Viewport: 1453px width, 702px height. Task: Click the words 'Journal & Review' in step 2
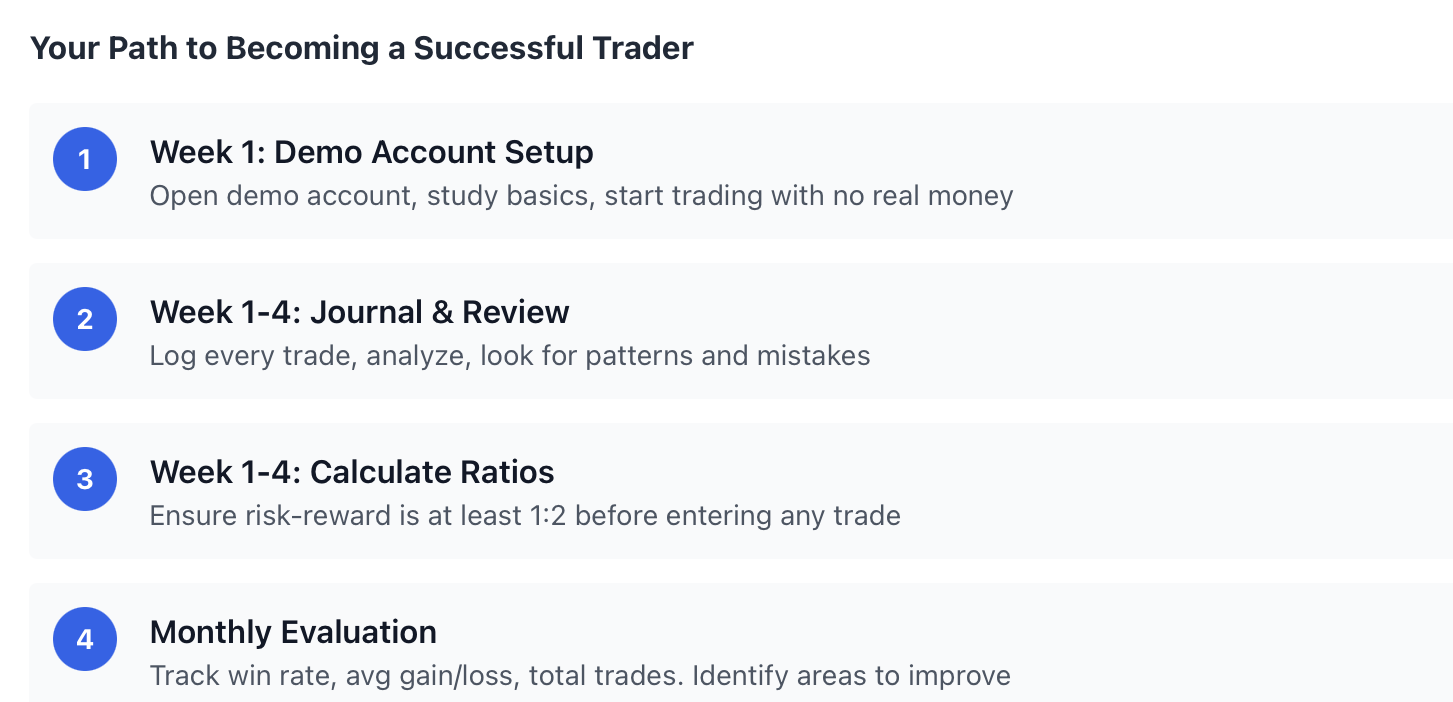(440, 312)
